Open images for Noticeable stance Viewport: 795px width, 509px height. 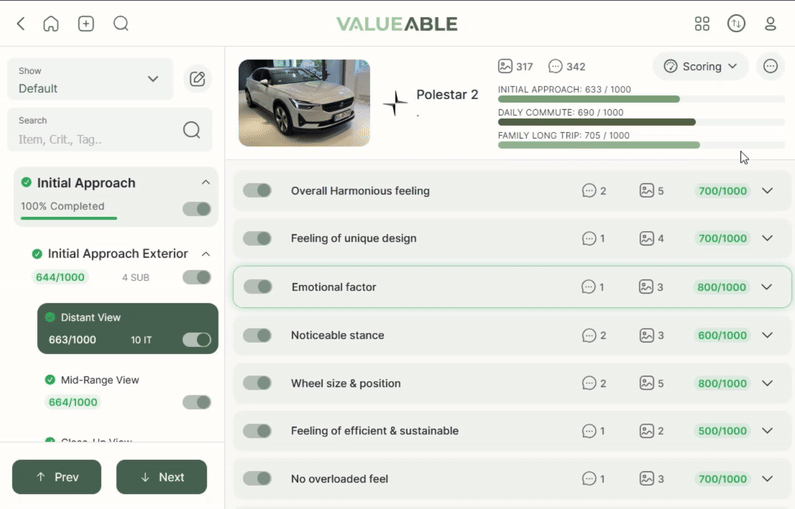646,335
